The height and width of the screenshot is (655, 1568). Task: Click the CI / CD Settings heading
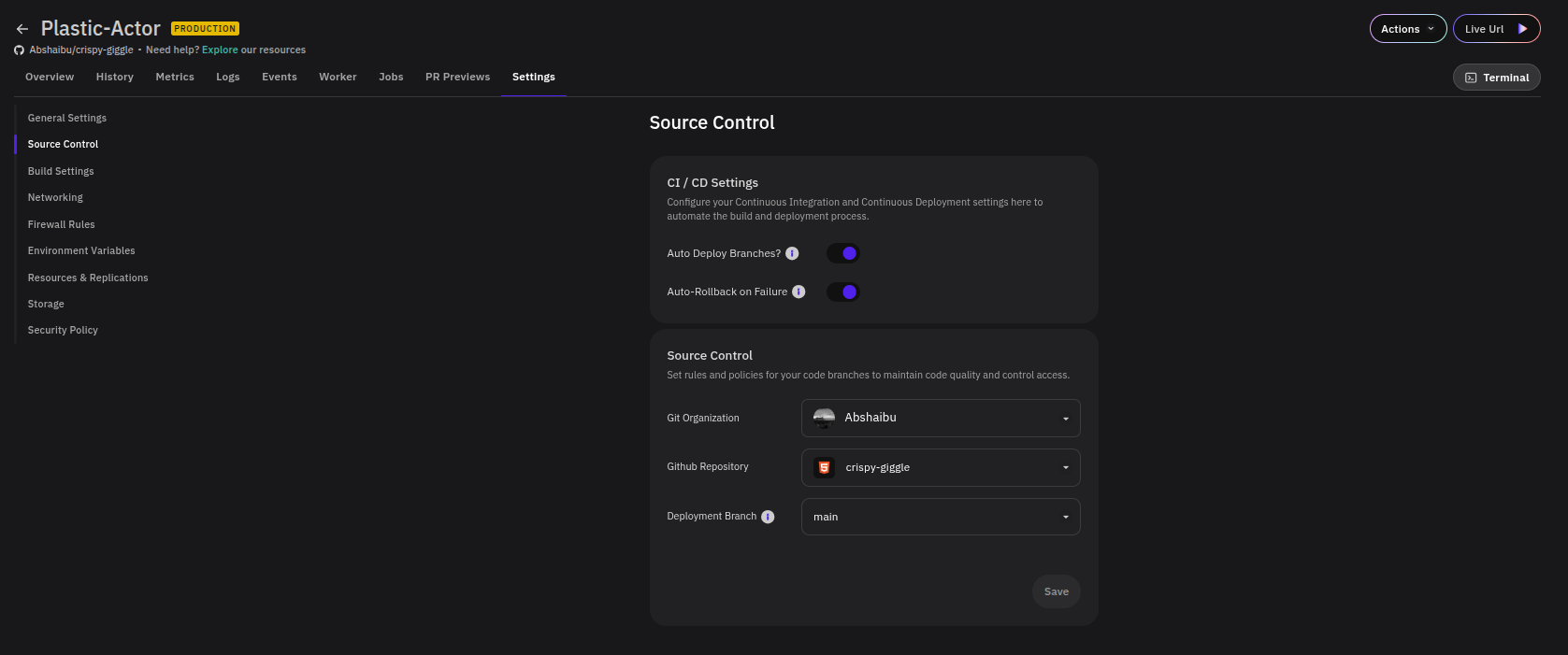712,183
